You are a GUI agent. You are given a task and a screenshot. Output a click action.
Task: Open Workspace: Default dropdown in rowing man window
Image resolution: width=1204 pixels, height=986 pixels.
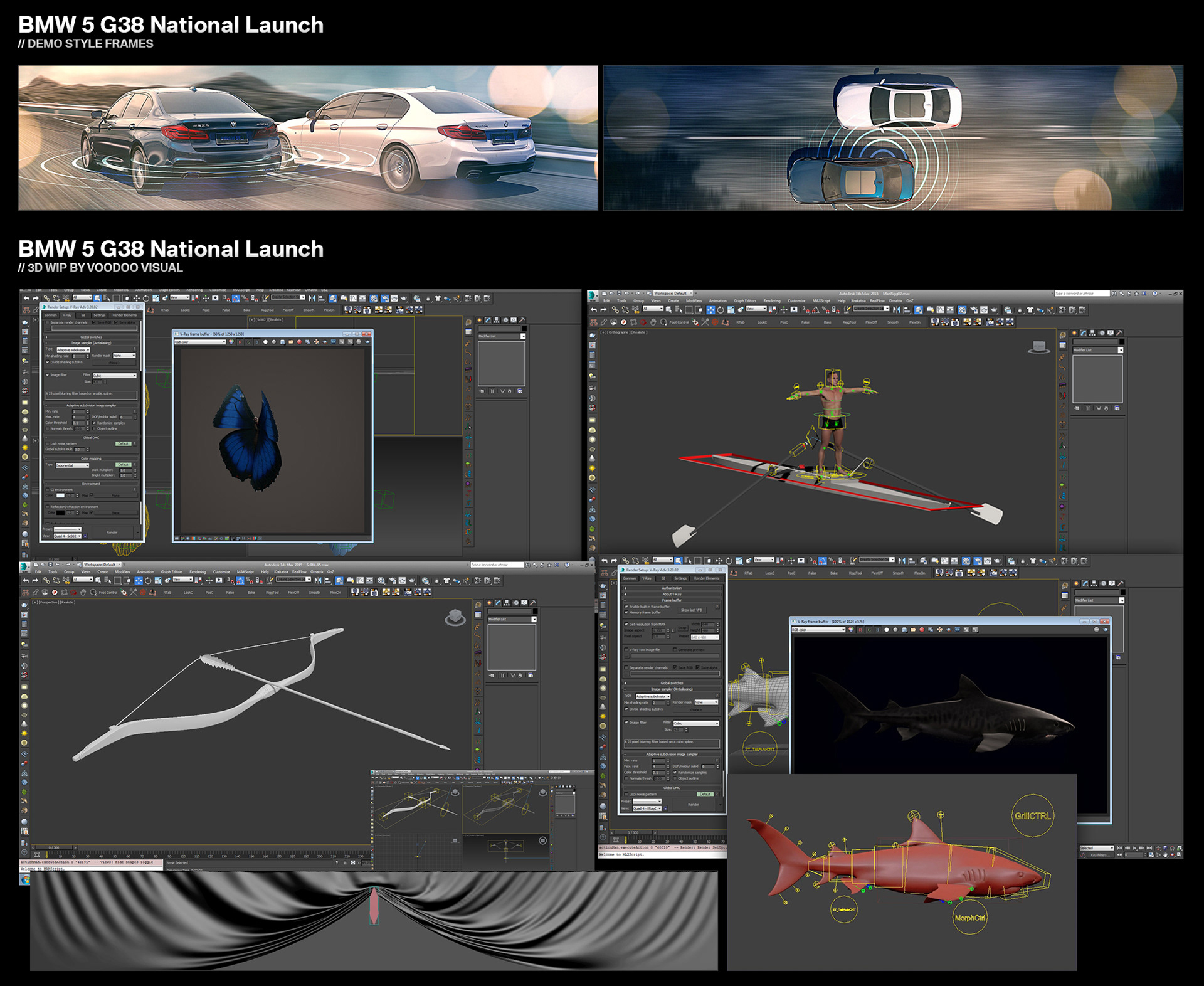click(673, 293)
